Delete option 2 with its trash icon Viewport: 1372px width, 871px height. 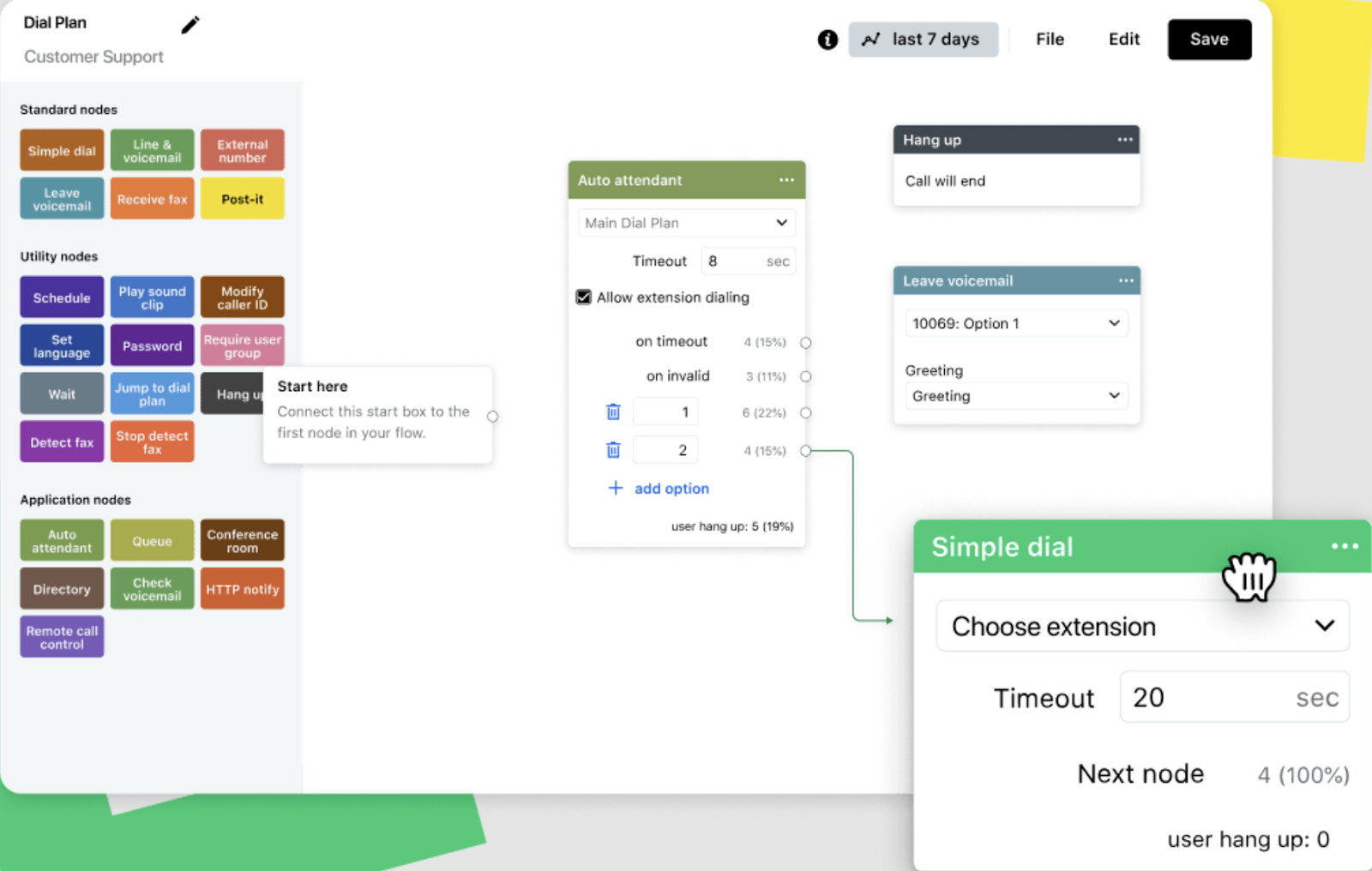(x=613, y=450)
